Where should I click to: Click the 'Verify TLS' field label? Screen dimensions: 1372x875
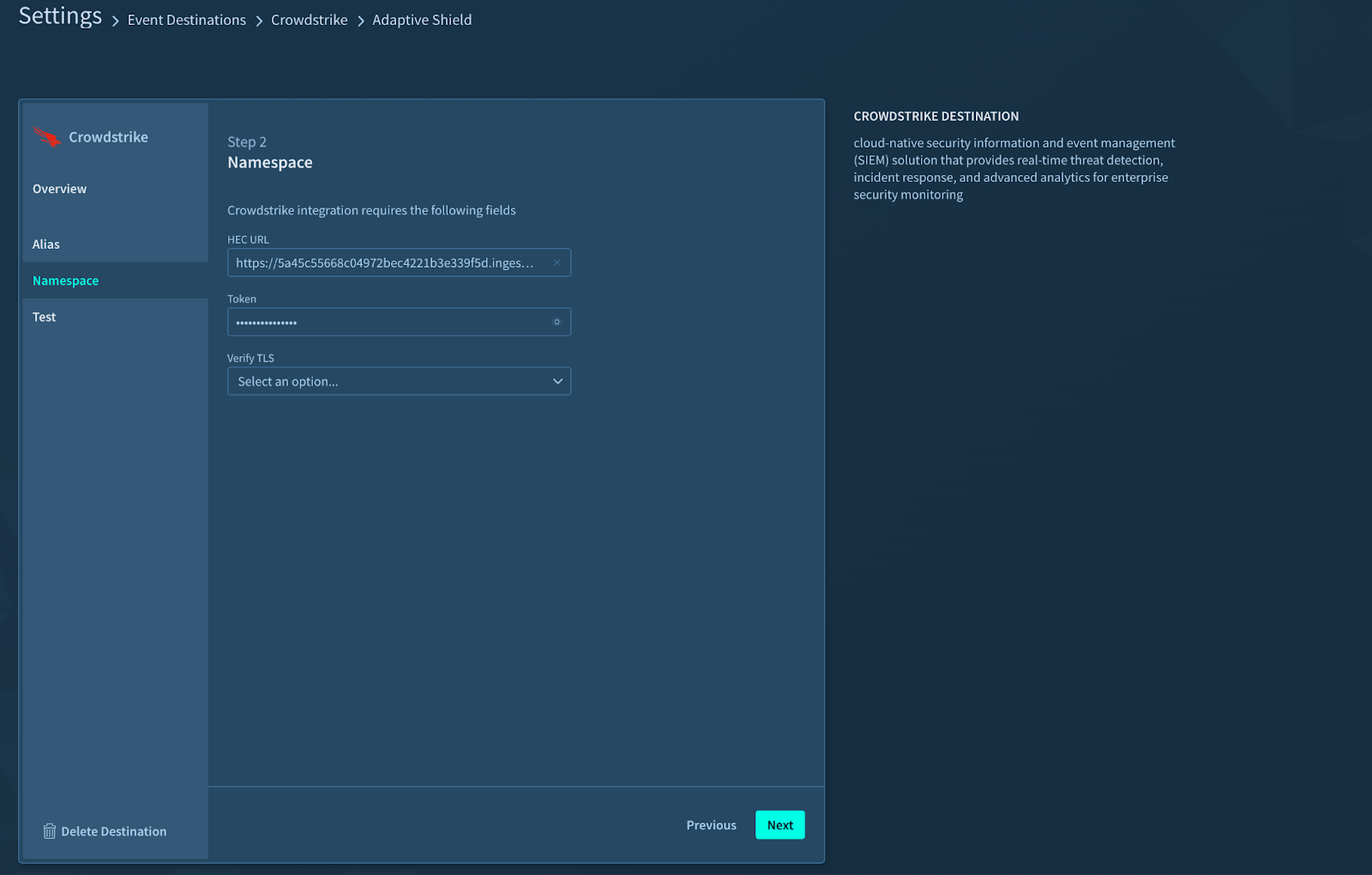[250, 358]
